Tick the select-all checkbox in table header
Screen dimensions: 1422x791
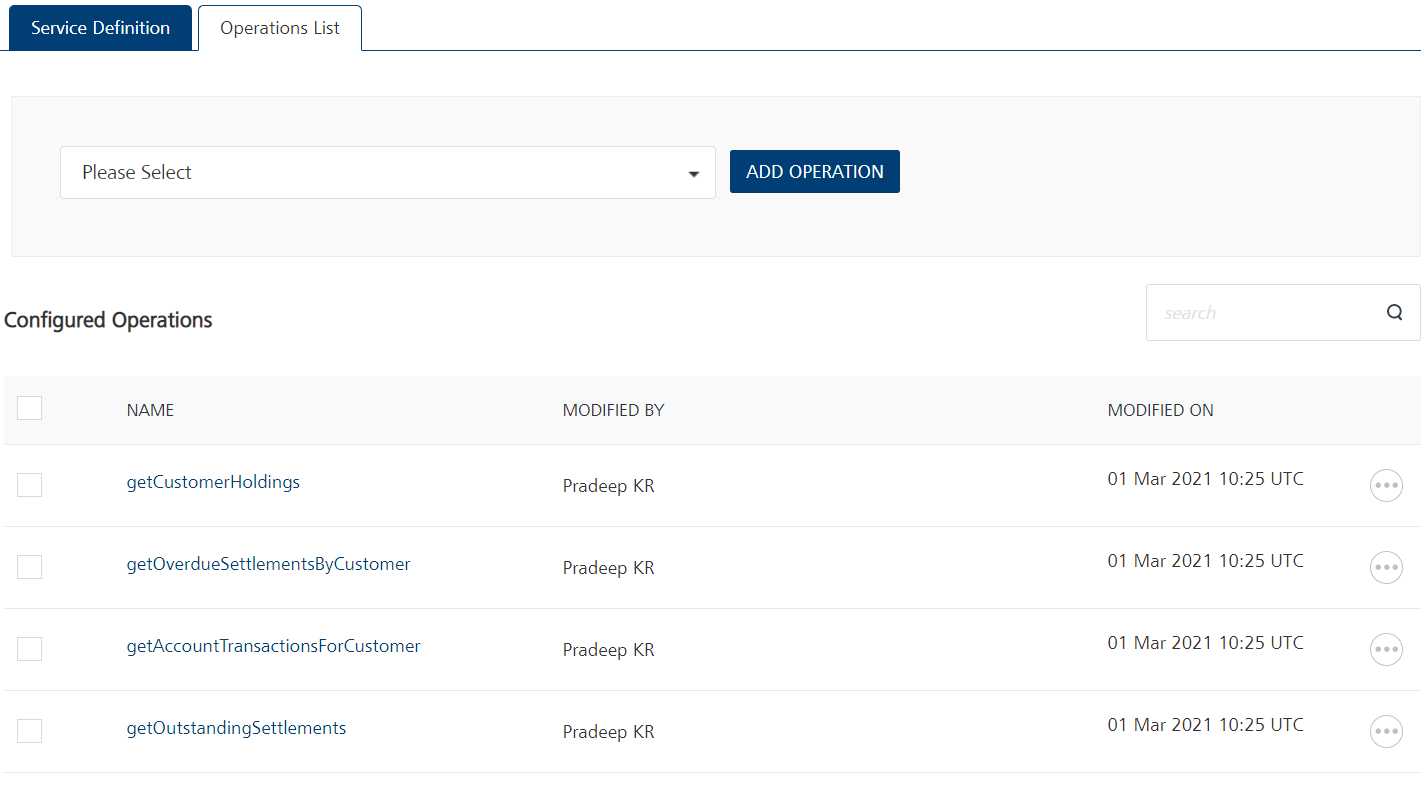(x=30, y=408)
